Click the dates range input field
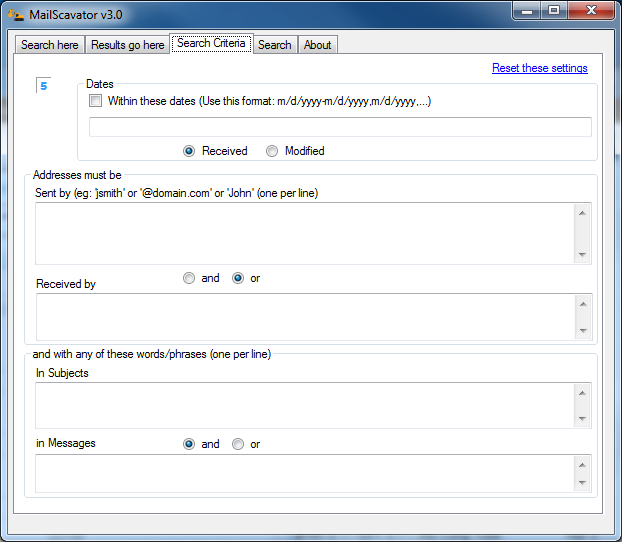The image size is (622, 542). click(340, 127)
